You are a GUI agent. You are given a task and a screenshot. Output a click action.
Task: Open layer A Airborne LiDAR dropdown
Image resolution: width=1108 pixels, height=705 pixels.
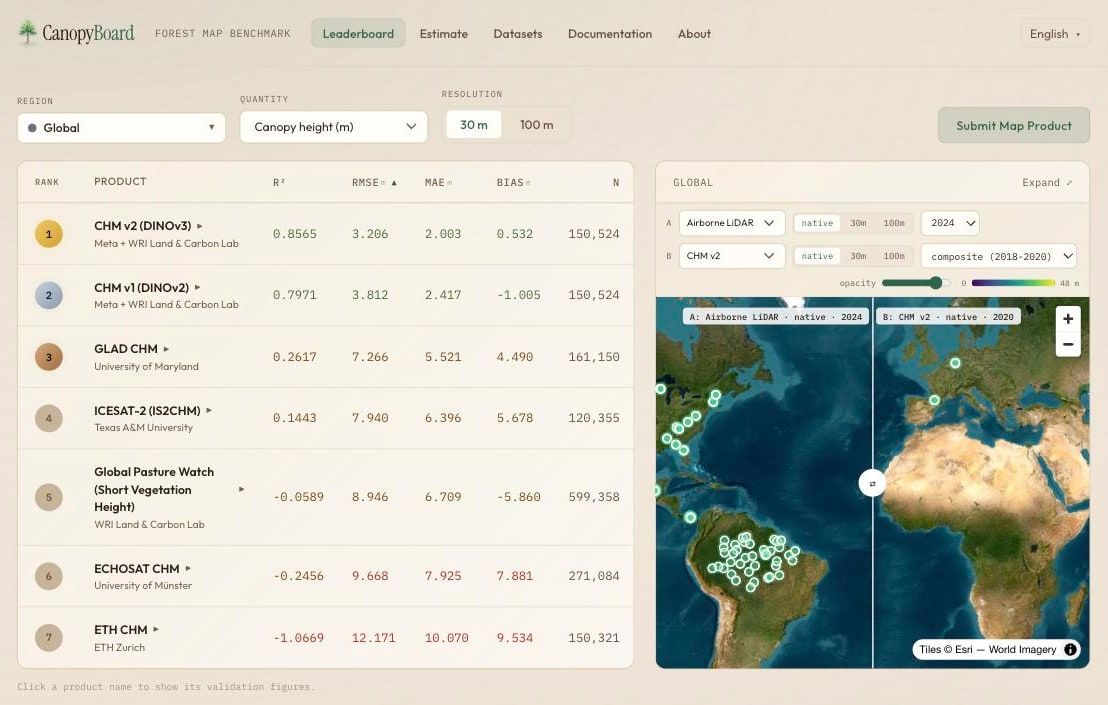(x=731, y=223)
